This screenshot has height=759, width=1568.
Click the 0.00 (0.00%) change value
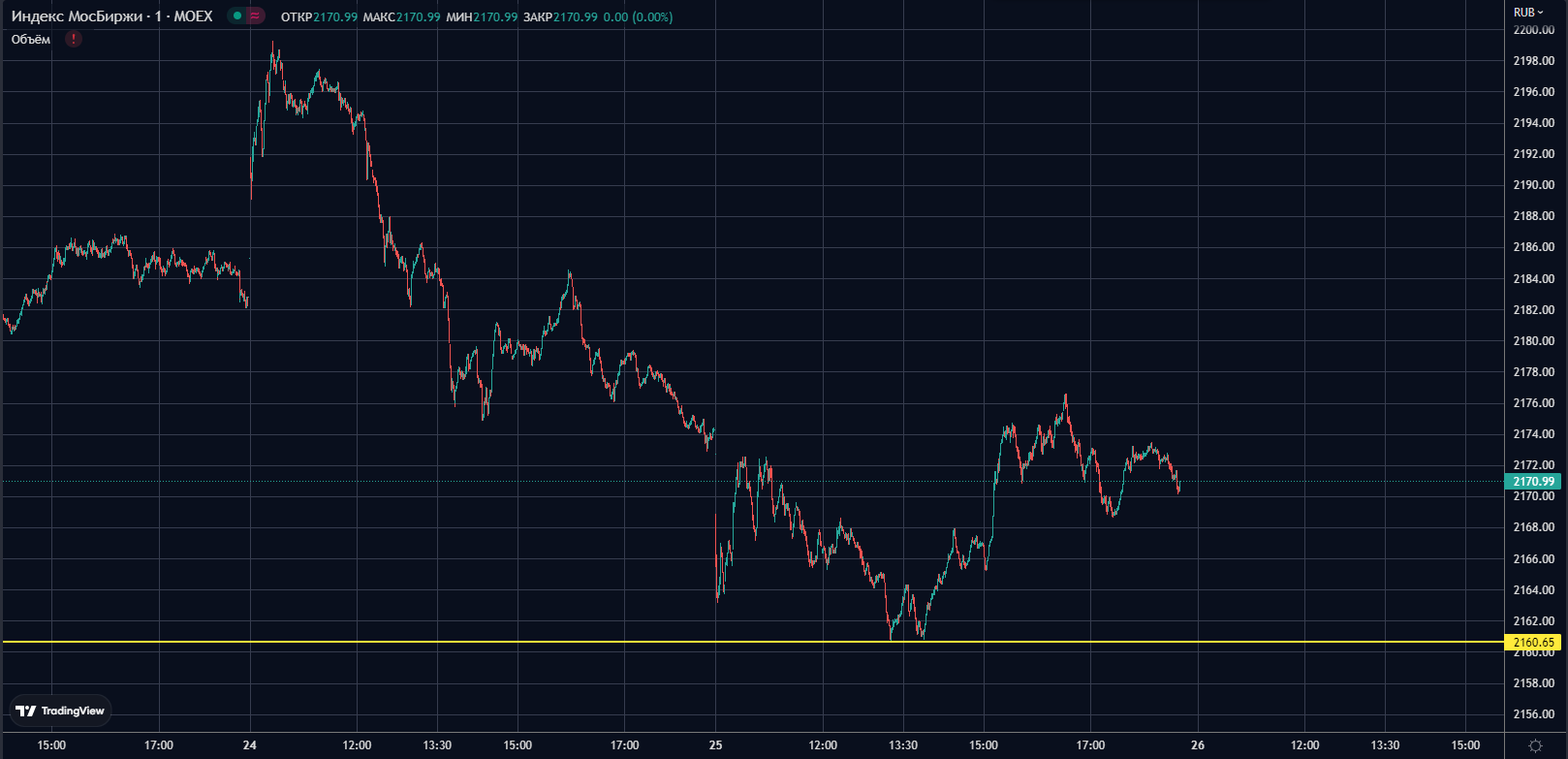(638, 17)
